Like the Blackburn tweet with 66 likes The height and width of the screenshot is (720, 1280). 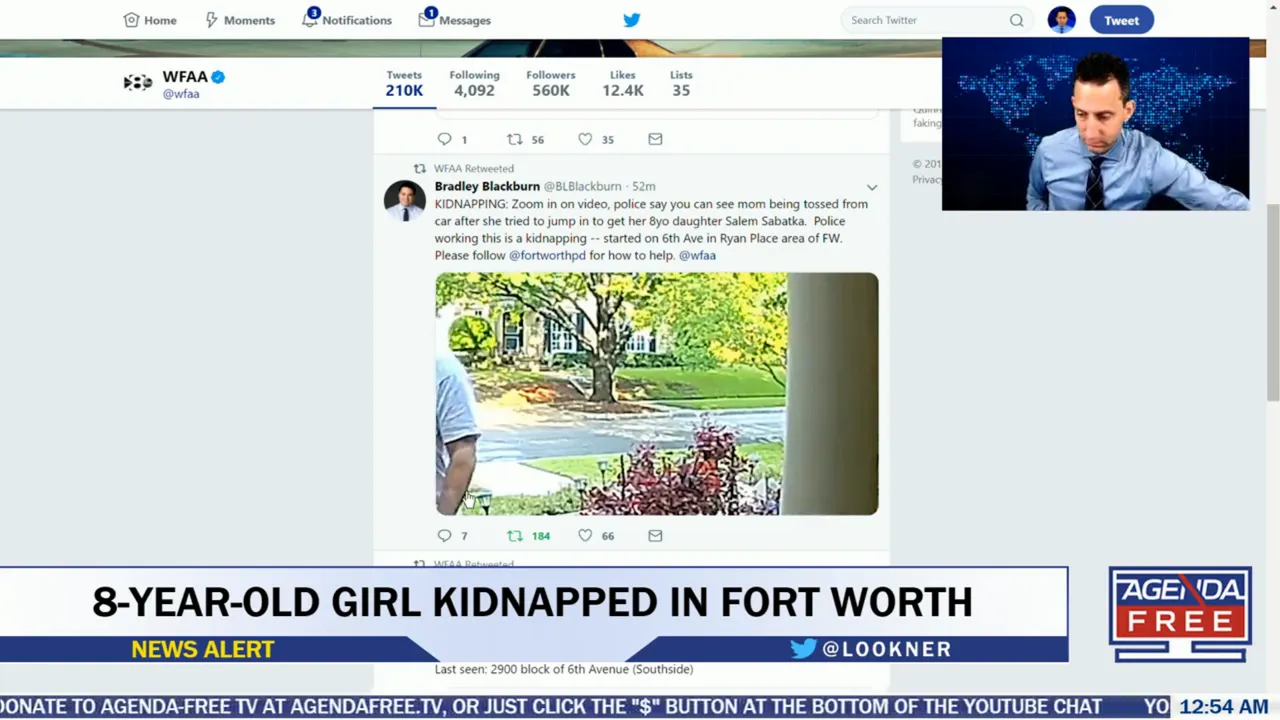pos(596,536)
